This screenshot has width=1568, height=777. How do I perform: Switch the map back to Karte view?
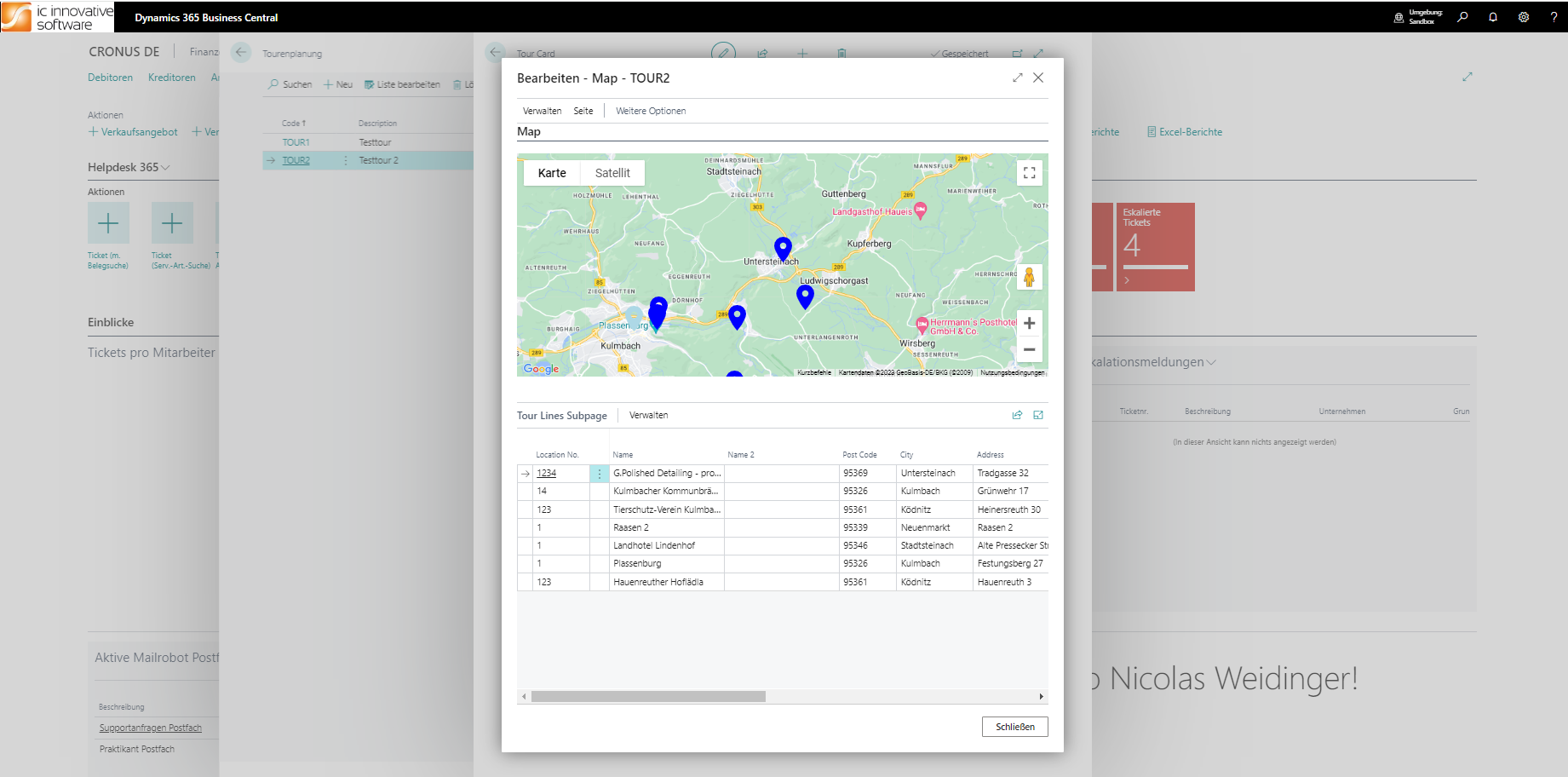[551, 172]
